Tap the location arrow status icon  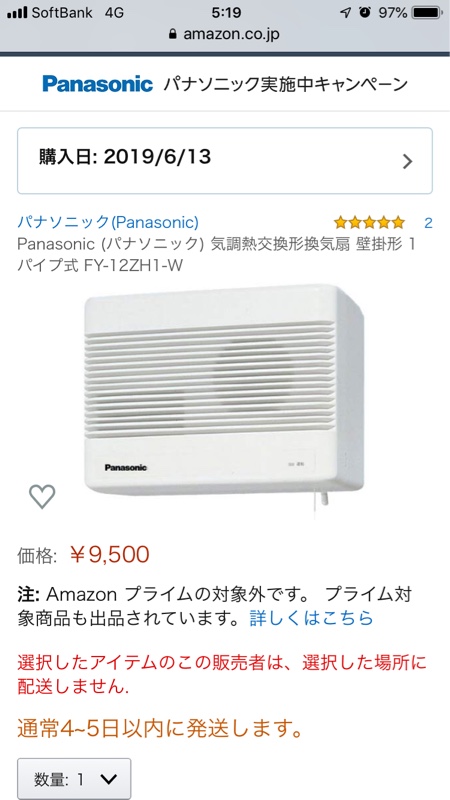pyautogui.click(x=345, y=13)
